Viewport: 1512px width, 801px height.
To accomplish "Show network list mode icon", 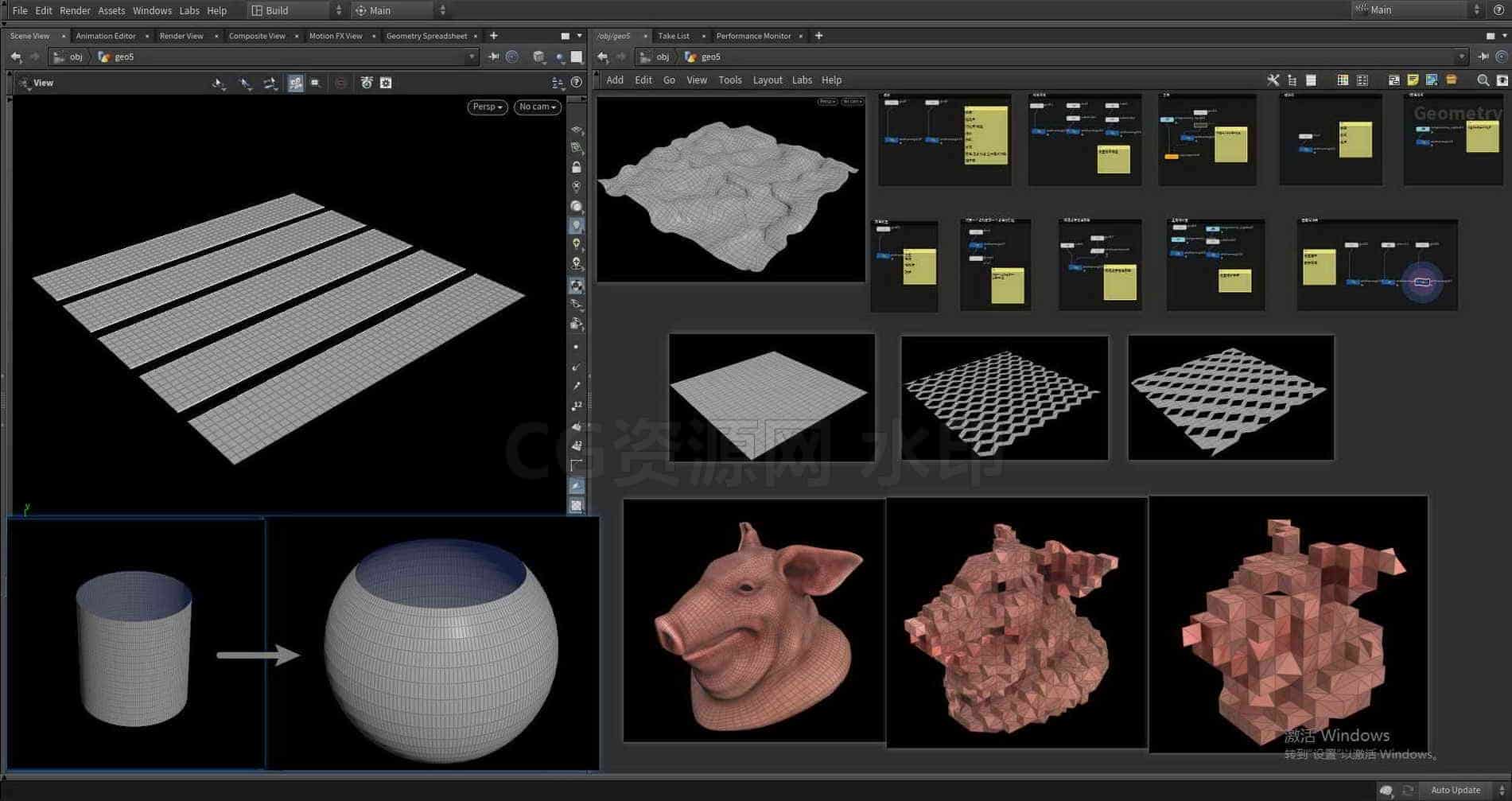I will (x=1312, y=80).
